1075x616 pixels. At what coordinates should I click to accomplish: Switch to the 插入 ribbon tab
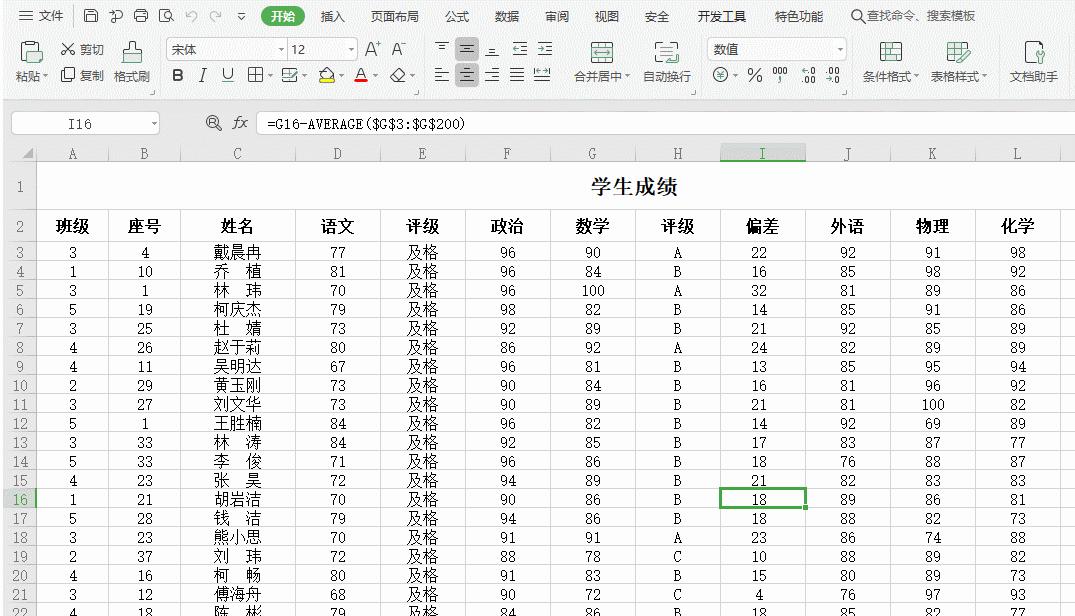(332, 16)
